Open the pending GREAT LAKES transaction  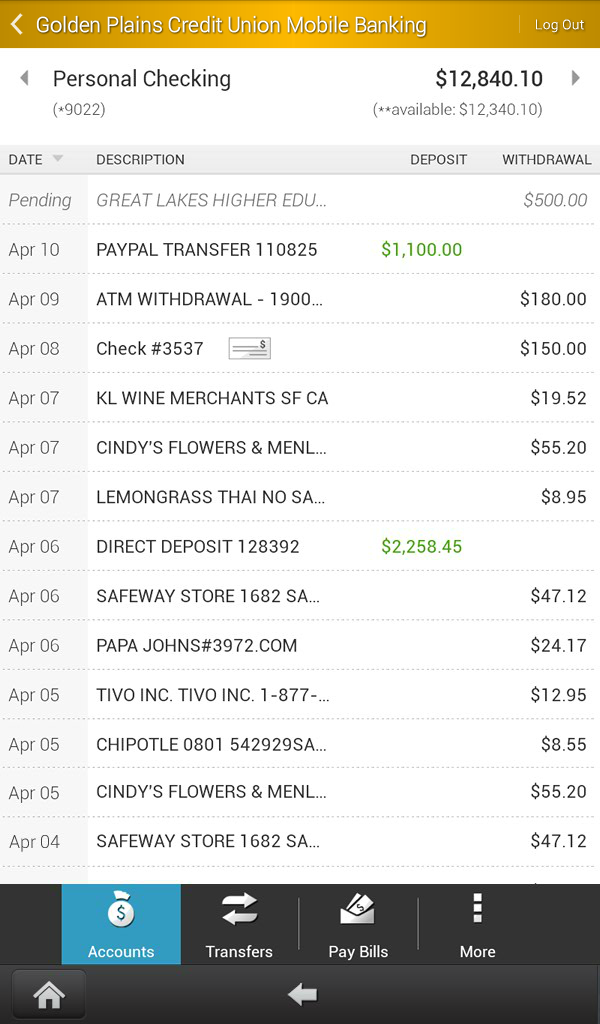tap(300, 200)
